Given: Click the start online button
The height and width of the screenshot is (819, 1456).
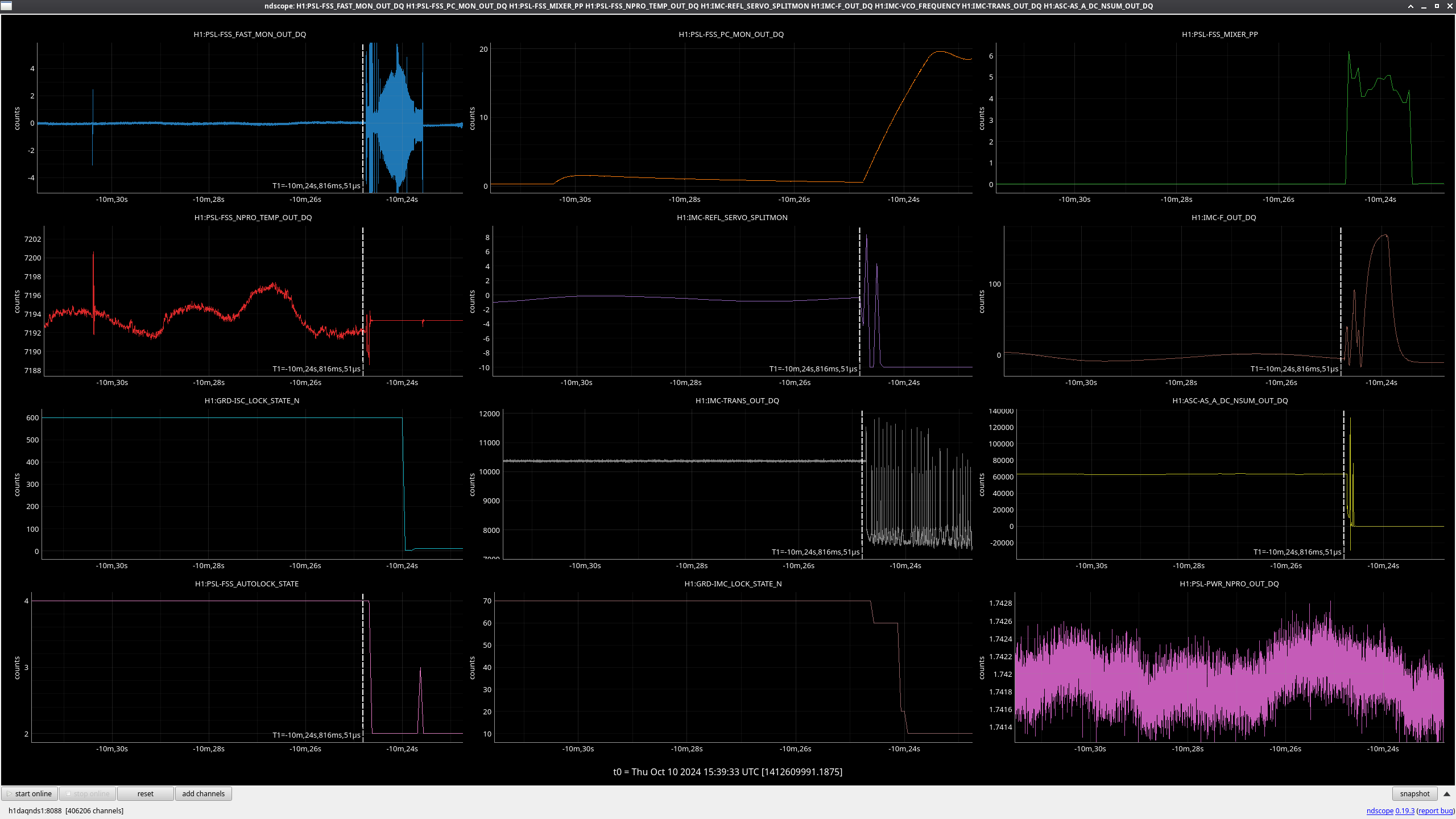Looking at the screenshot, I should (x=30, y=793).
